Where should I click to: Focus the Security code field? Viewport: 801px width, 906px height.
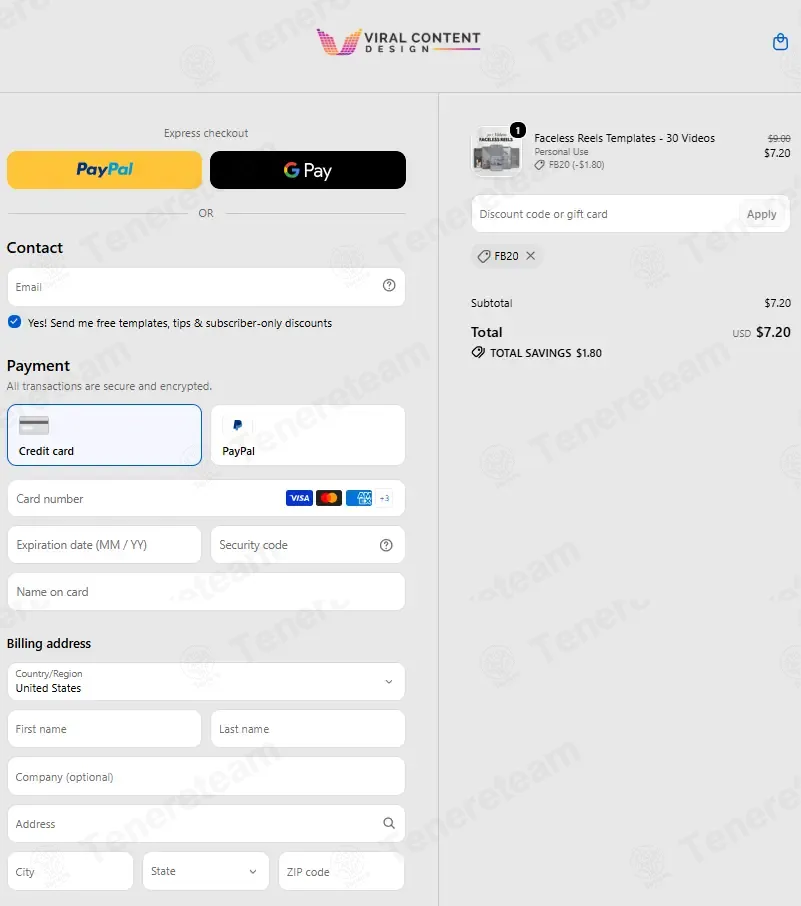pos(308,545)
